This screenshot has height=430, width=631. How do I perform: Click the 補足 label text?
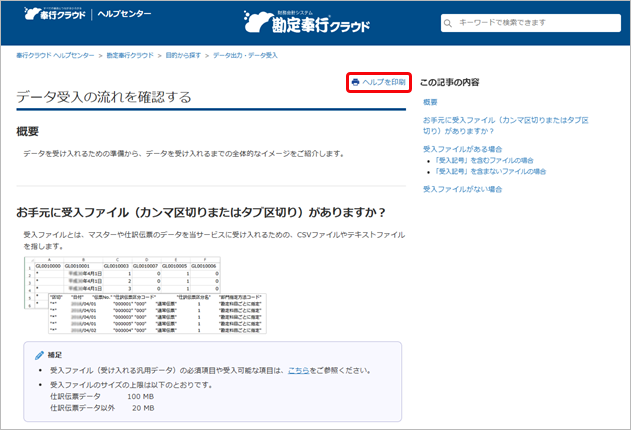[55, 355]
